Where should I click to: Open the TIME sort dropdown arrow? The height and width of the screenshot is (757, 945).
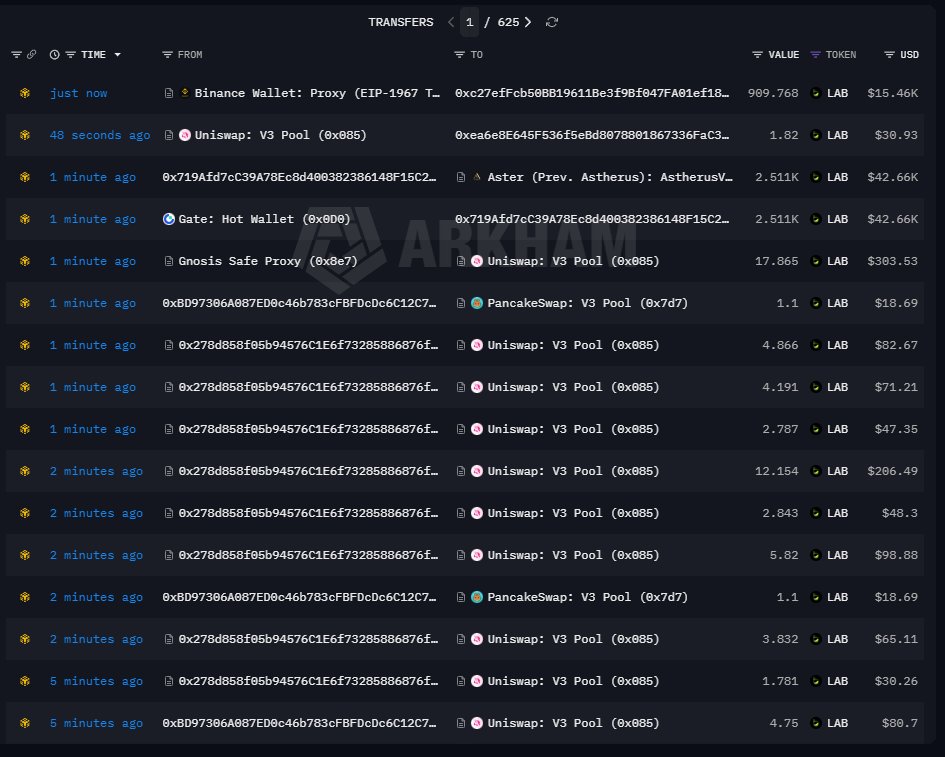[x=118, y=55]
